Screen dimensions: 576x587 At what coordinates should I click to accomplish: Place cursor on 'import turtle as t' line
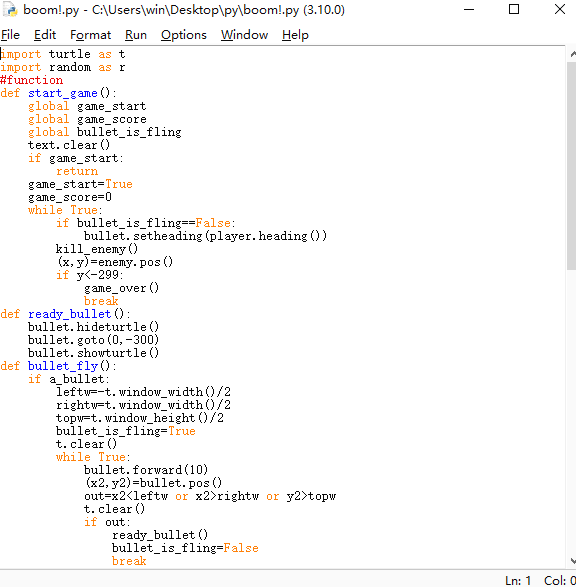pos(63,54)
